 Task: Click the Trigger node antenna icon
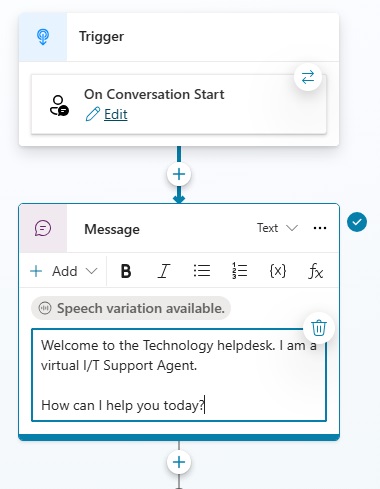pyautogui.click(x=43, y=37)
